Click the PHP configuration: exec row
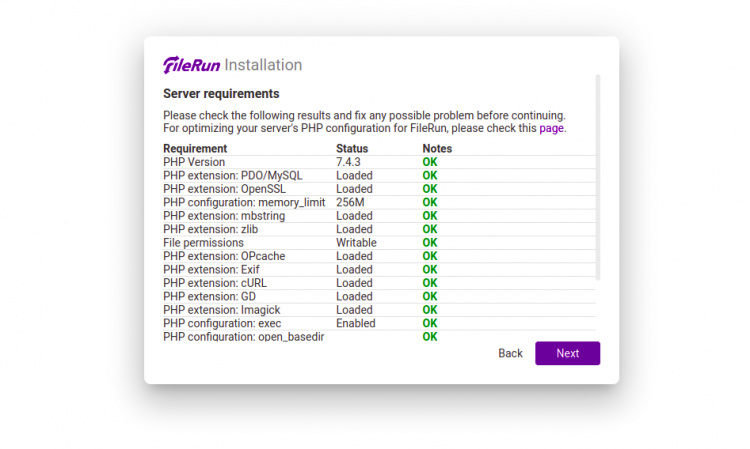Screen dimensions: 750x449 (222, 323)
